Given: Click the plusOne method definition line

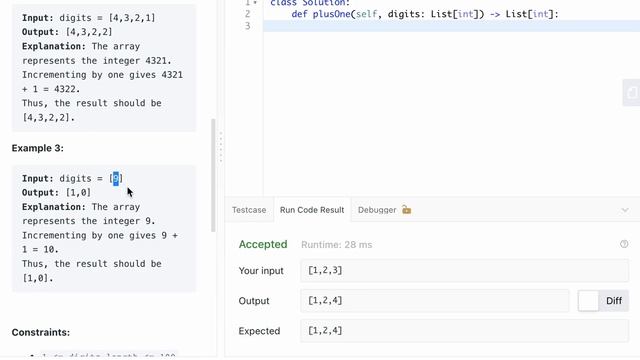Looking at the screenshot, I should [424, 14].
